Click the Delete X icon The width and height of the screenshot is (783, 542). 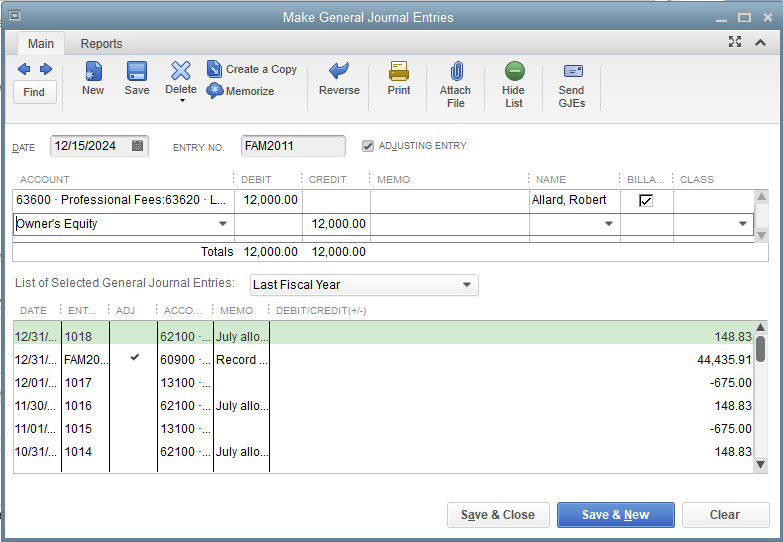pos(181,71)
